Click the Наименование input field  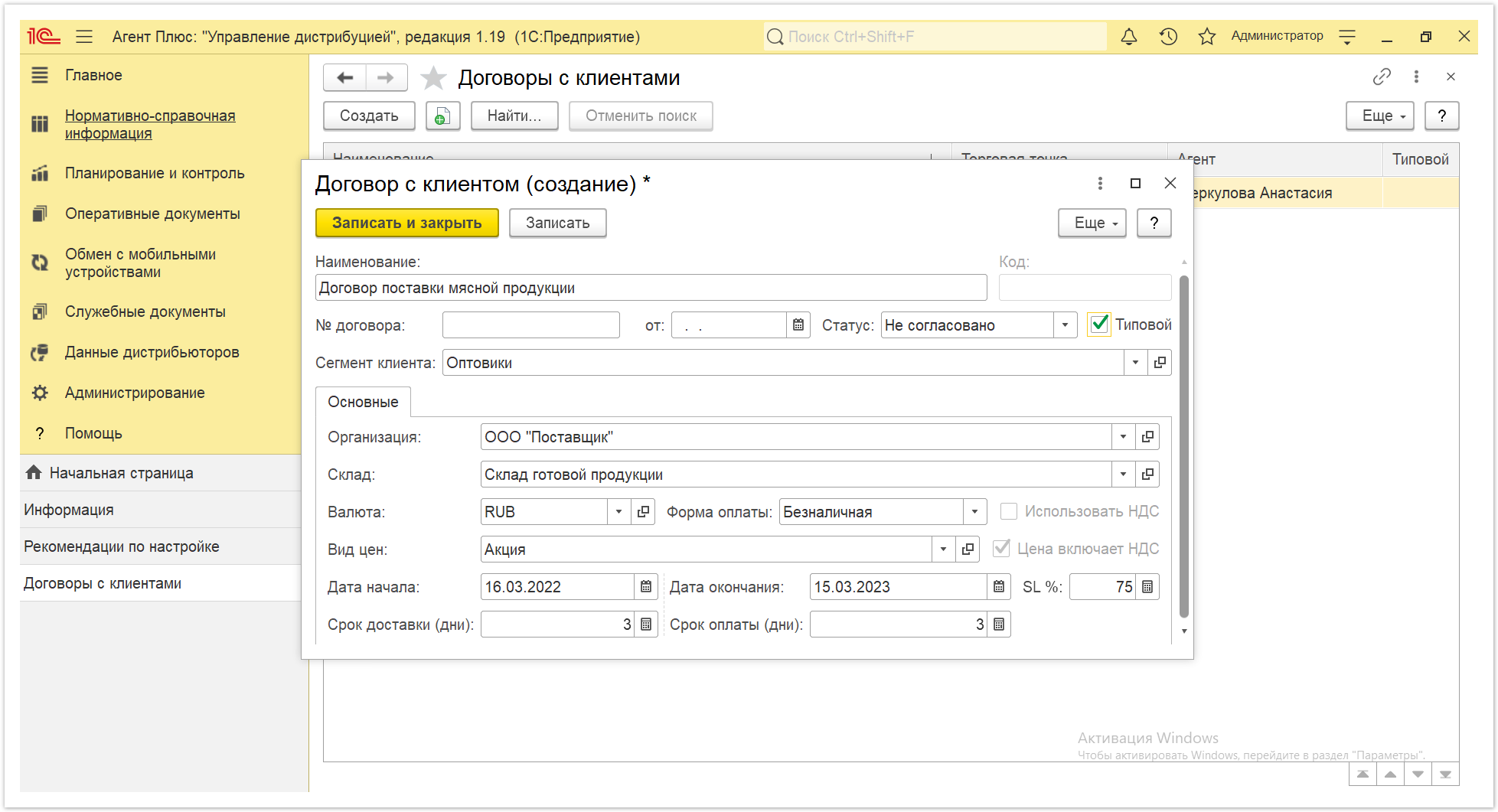pos(651,288)
